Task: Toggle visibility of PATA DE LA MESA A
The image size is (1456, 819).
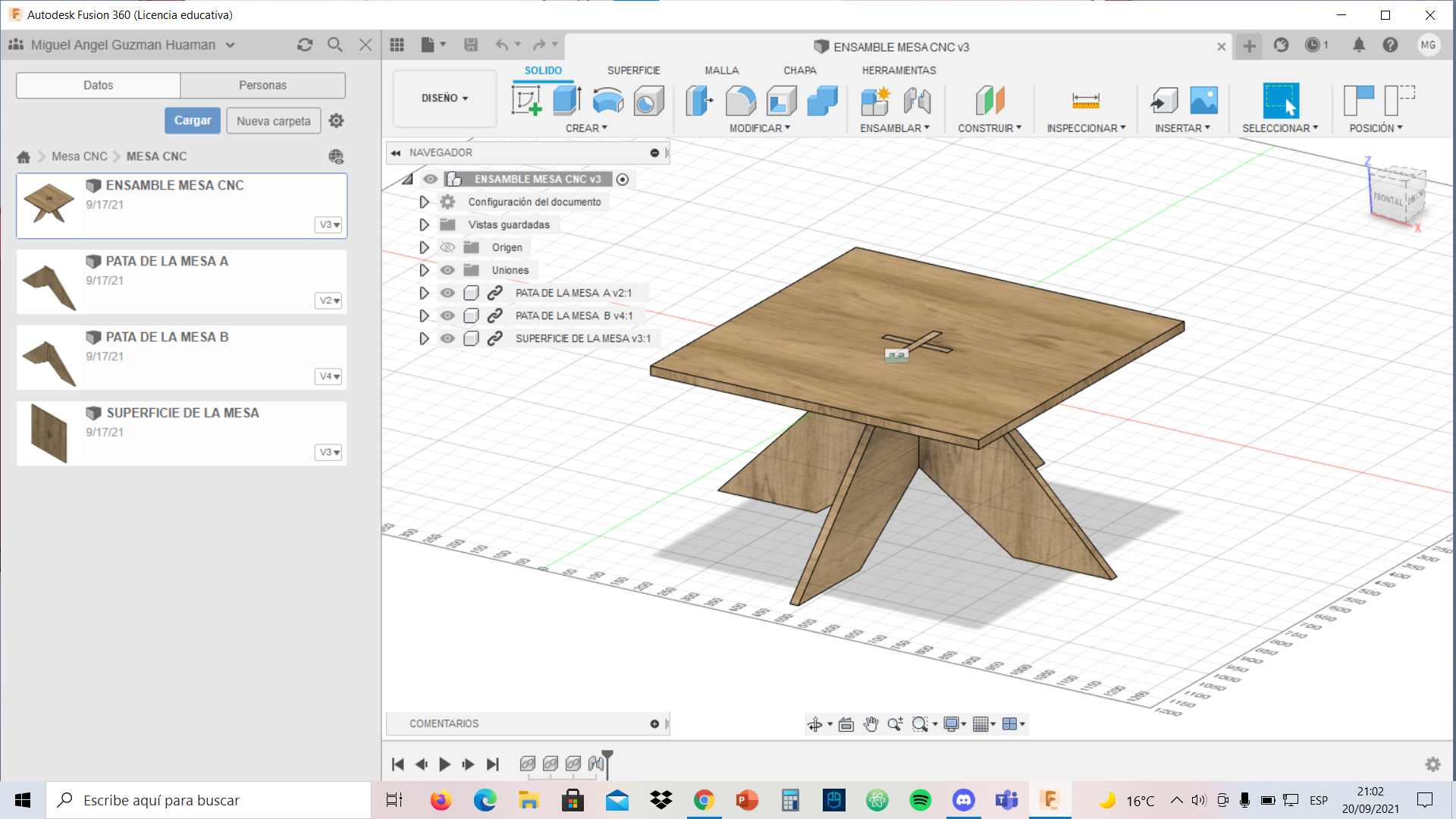Action: tap(447, 293)
